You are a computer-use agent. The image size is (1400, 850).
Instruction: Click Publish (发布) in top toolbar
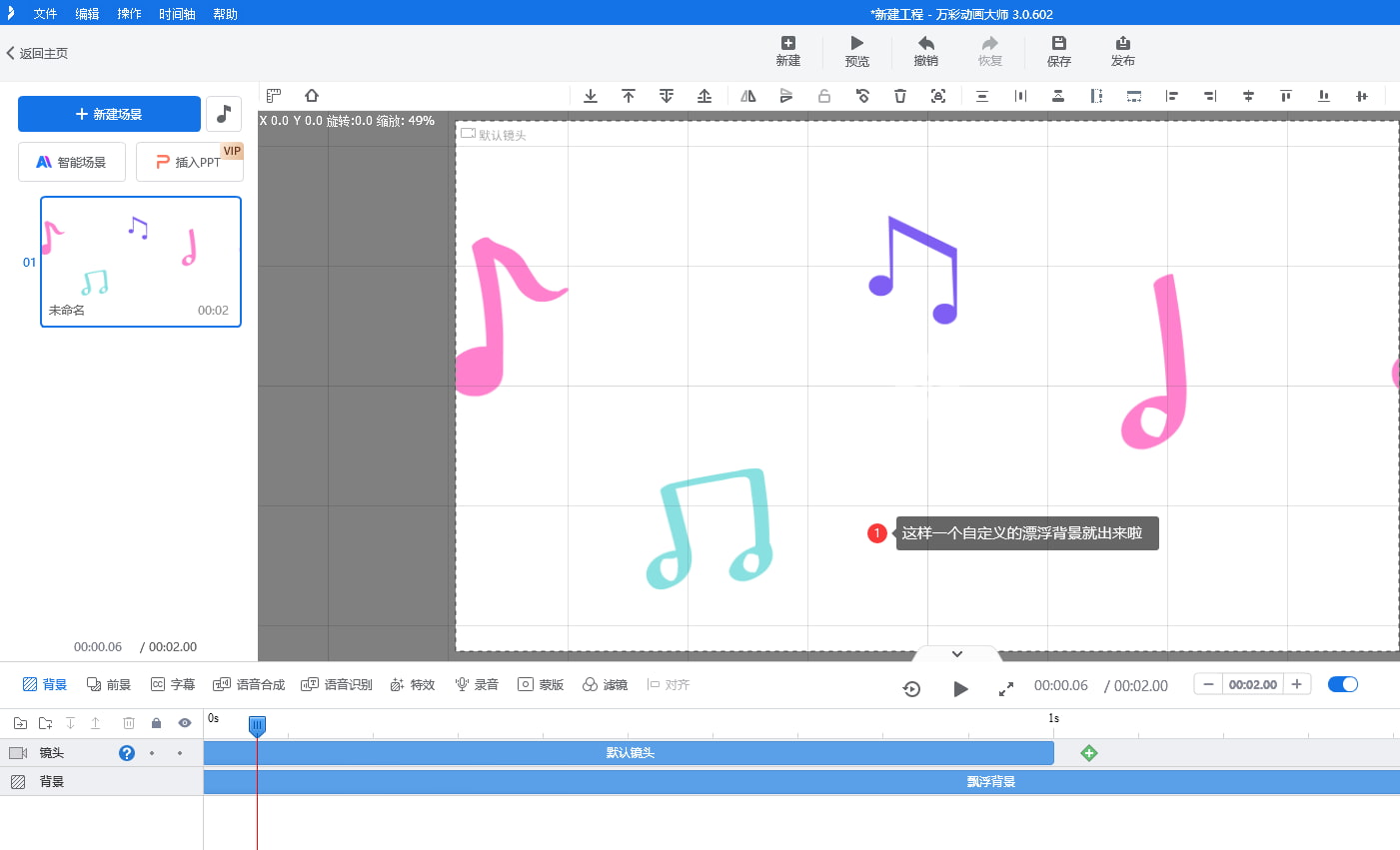[x=1122, y=51]
